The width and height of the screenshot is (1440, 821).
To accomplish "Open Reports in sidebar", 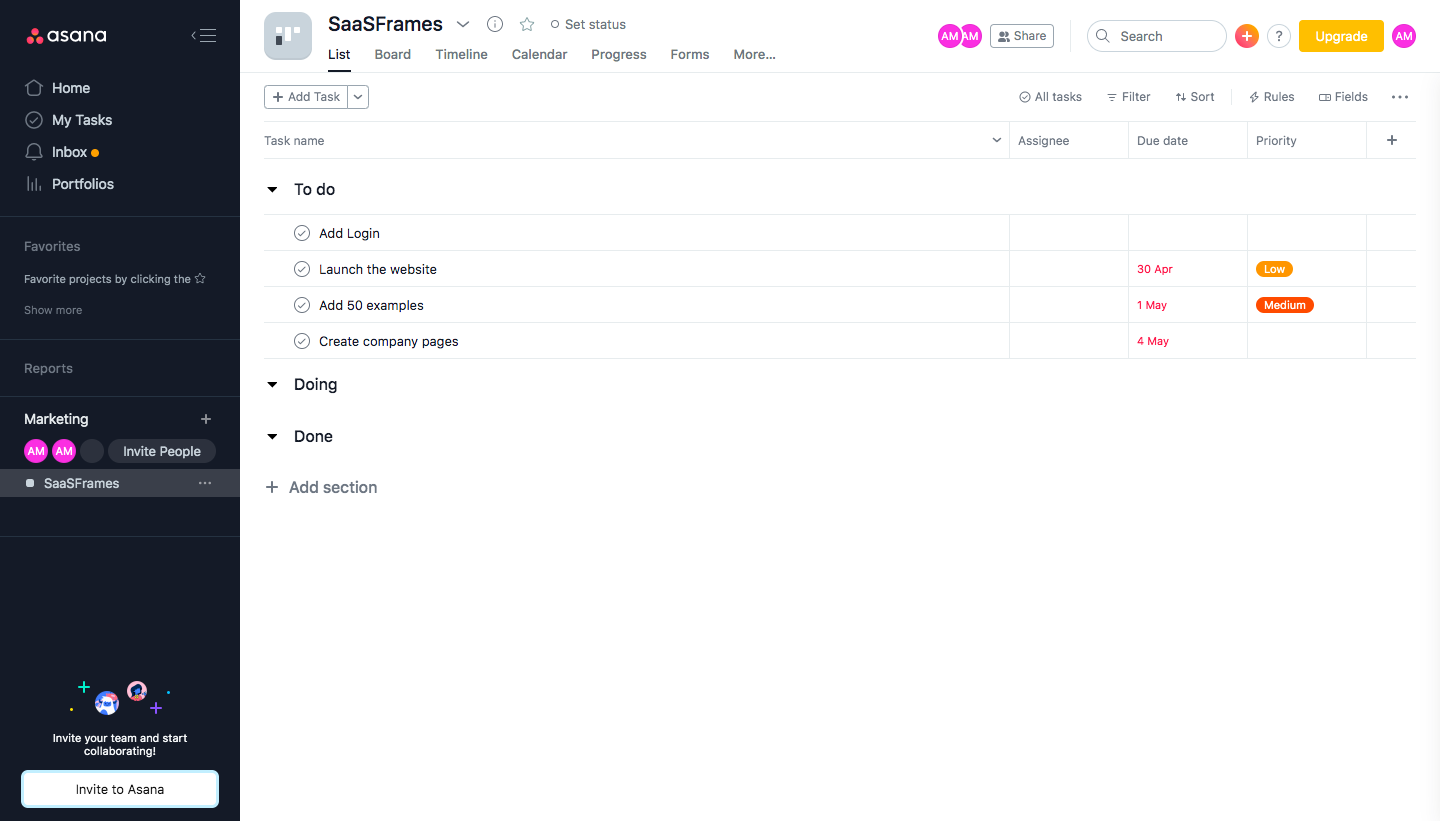I will click(48, 368).
